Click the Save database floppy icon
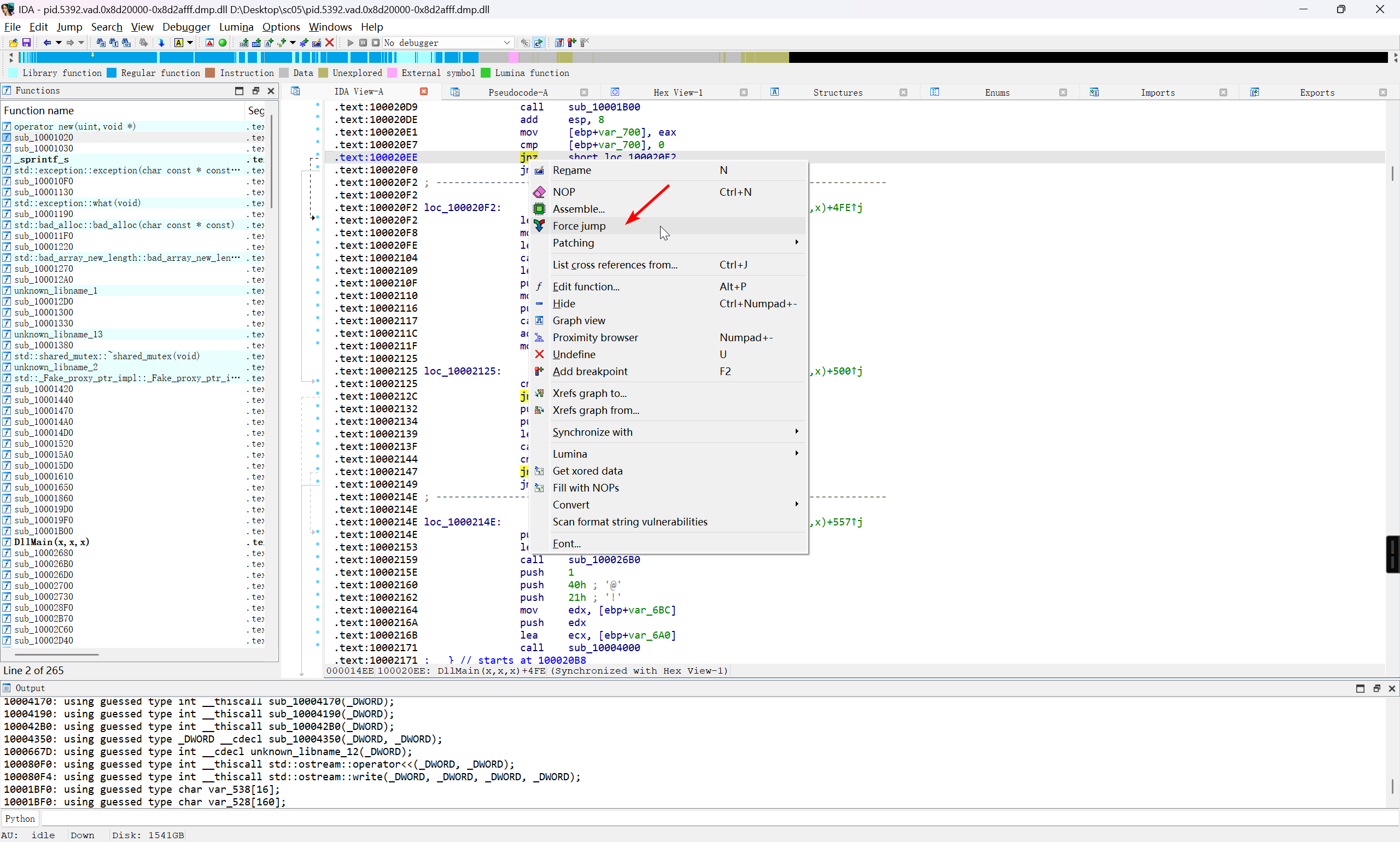Image resolution: width=1400 pixels, height=842 pixels. 26,43
